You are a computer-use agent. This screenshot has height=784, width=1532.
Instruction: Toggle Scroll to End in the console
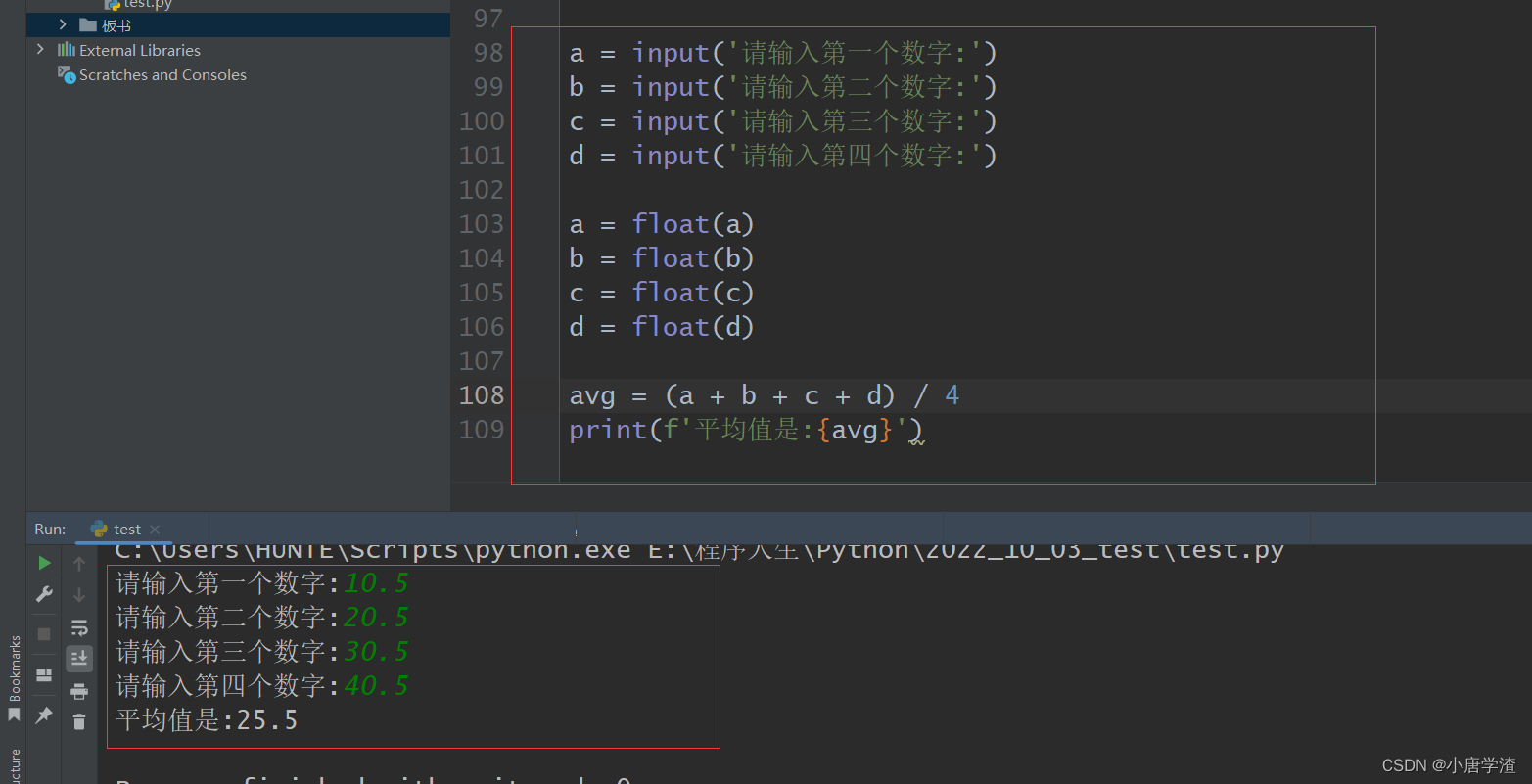[x=79, y=659]
